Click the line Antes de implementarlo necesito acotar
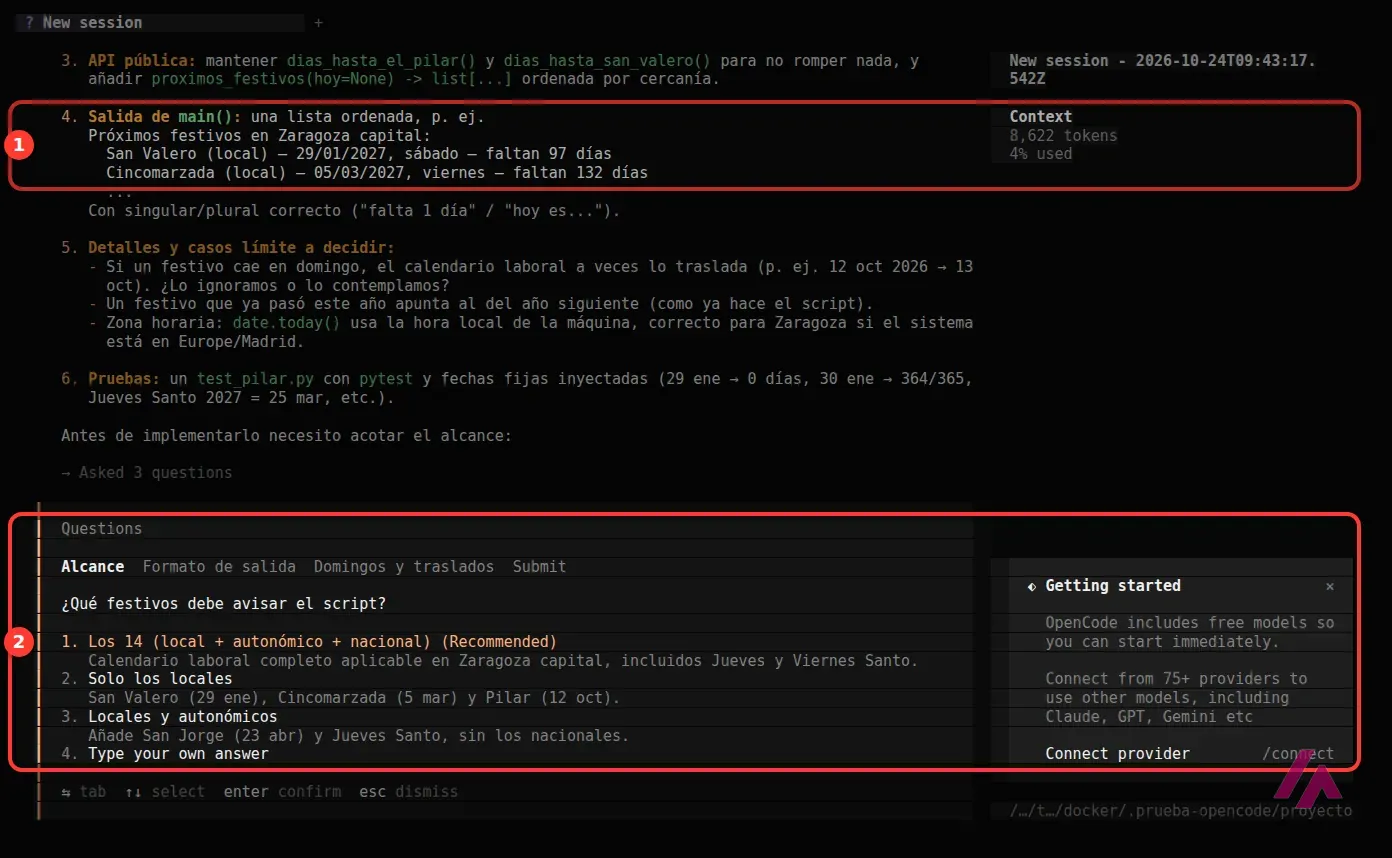This screenshot has width=1392, height=858. point(286,435)
